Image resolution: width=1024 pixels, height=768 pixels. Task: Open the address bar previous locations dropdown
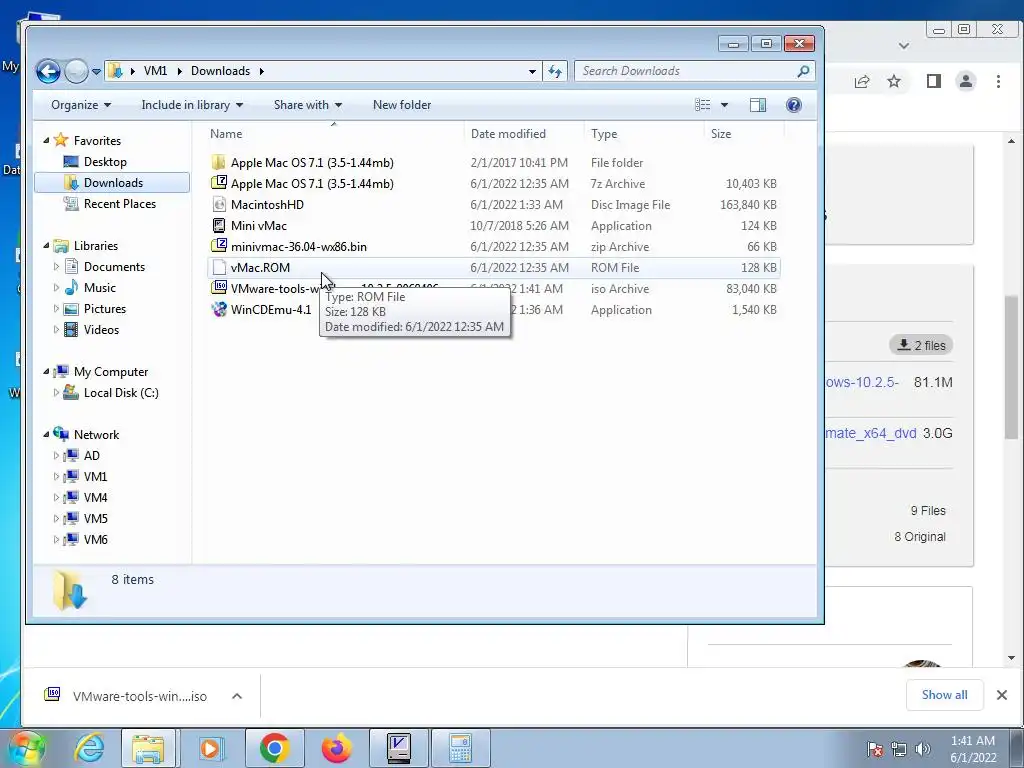pos(532,71)
